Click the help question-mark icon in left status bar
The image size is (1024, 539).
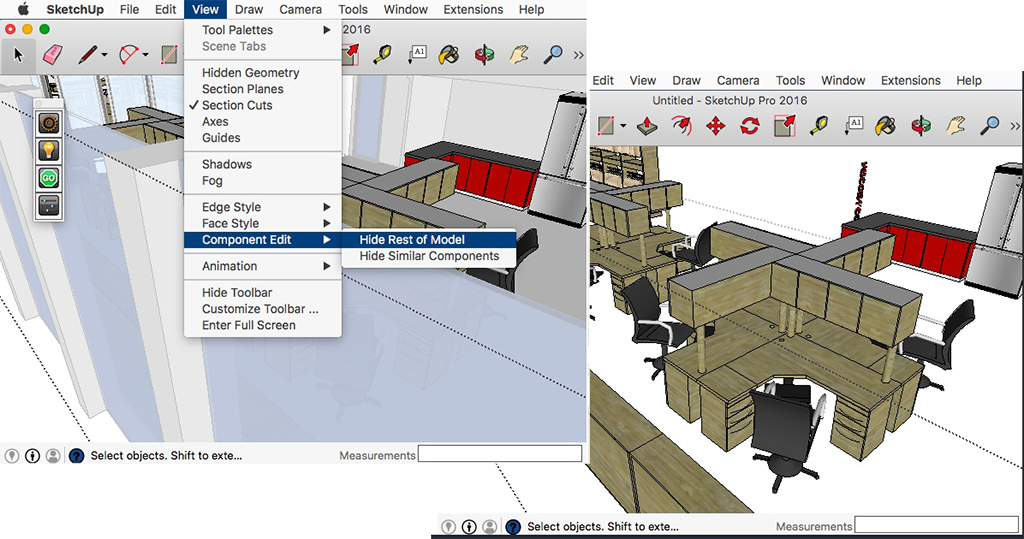tap(76, 455)
